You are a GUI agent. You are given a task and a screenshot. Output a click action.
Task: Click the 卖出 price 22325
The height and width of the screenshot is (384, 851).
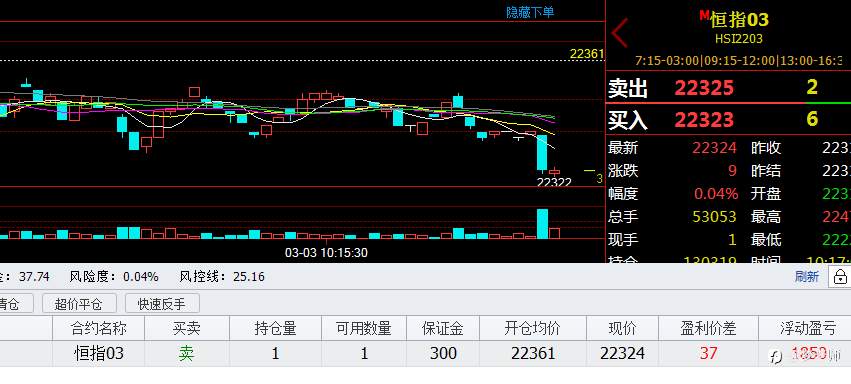pos(704,88)
